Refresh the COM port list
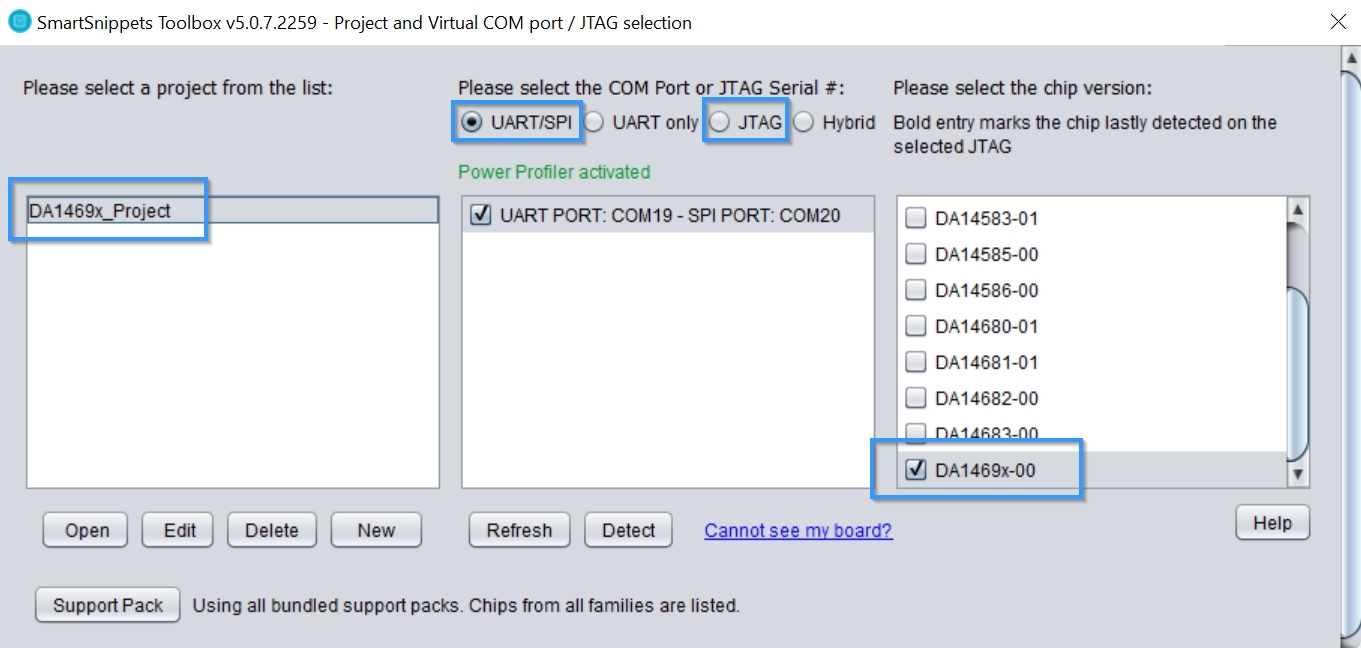The image size is (1361, 648). click(x=519, y=530)
